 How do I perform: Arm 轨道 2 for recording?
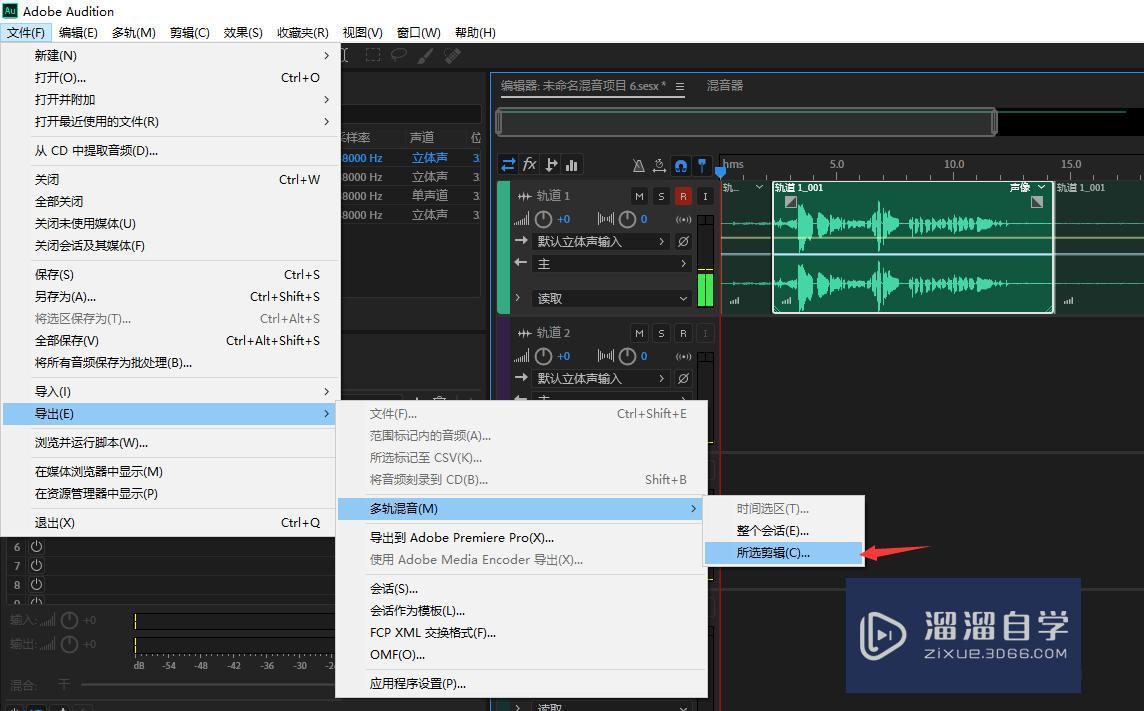click(x=683, y=333)
